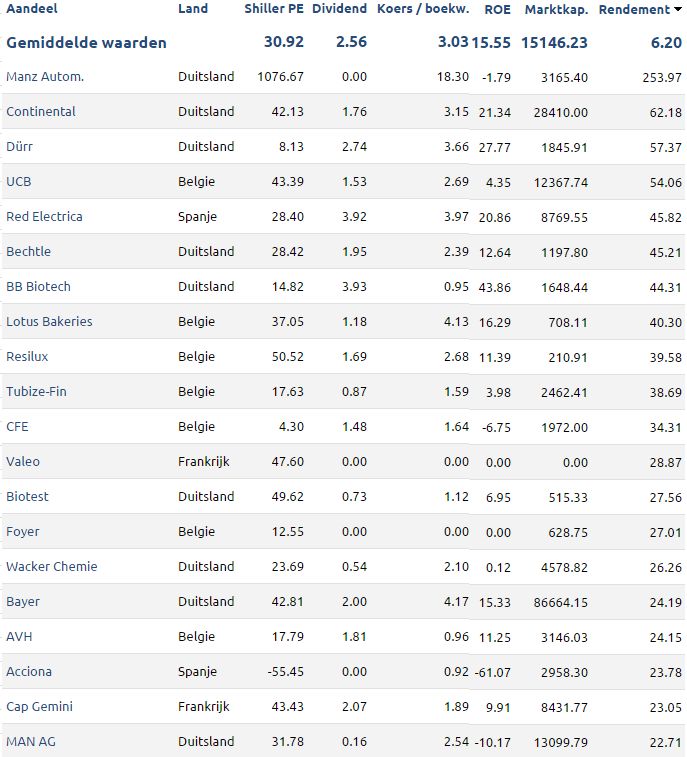Screen dimensions: 687x757
Task: Select the Bayer table row
Action: tap(343, 602)
